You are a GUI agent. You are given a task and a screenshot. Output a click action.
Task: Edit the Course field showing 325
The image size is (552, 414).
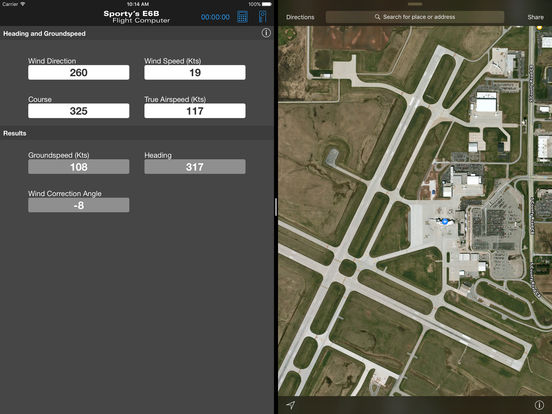pos(79,111)
